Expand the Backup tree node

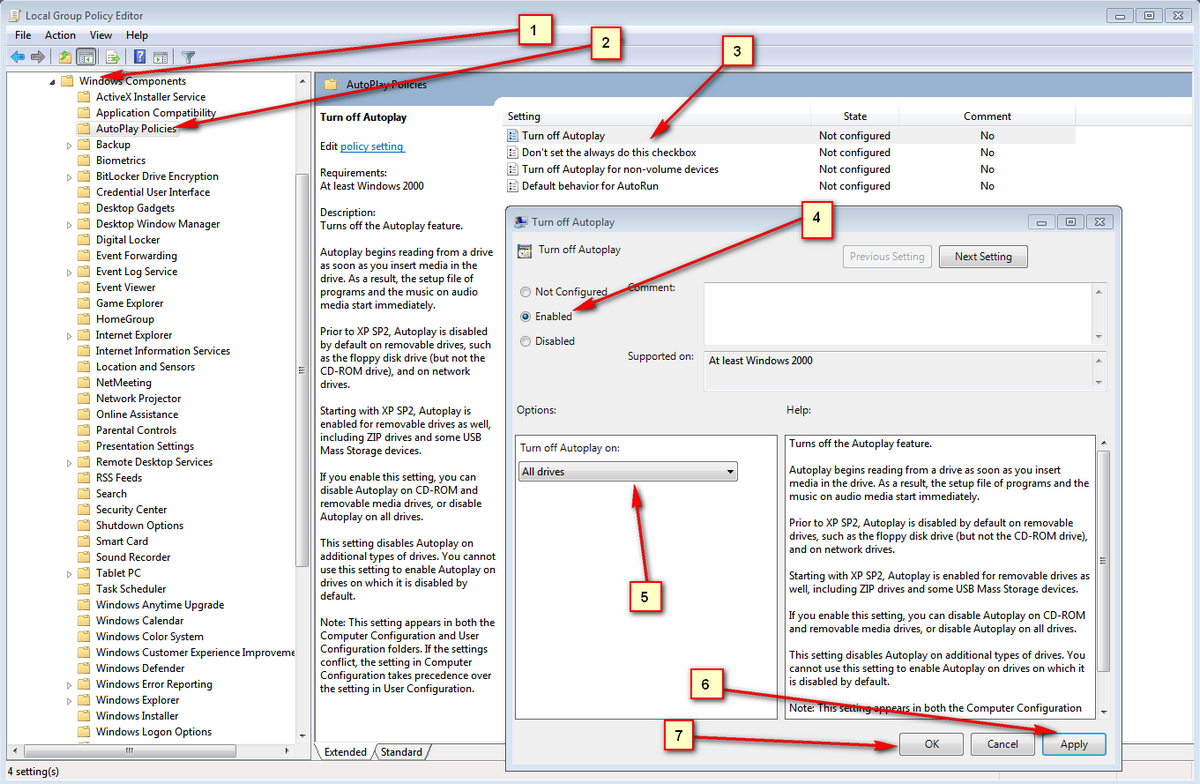tap(69, 145)
